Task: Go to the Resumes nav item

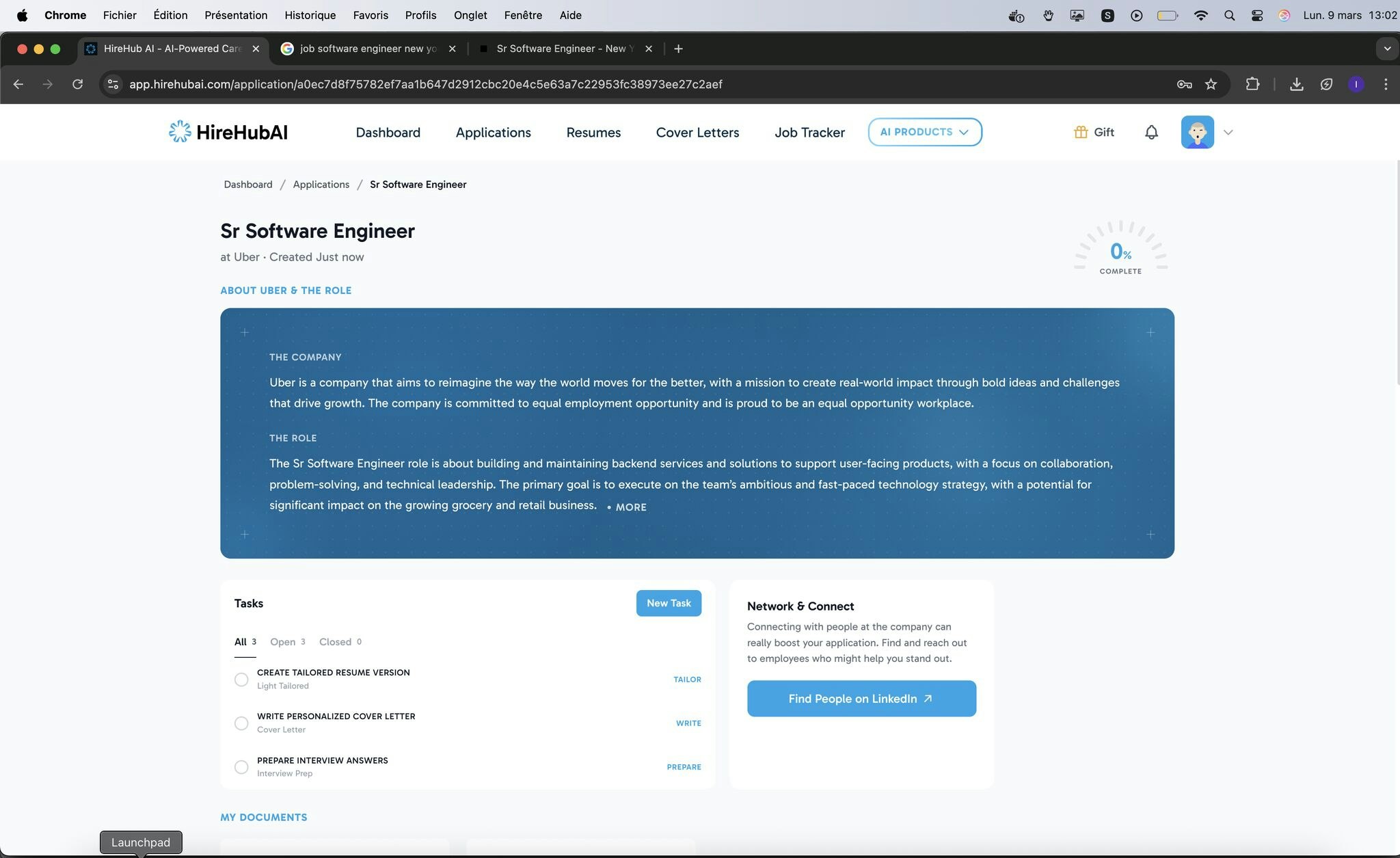Action: [593, 133]
